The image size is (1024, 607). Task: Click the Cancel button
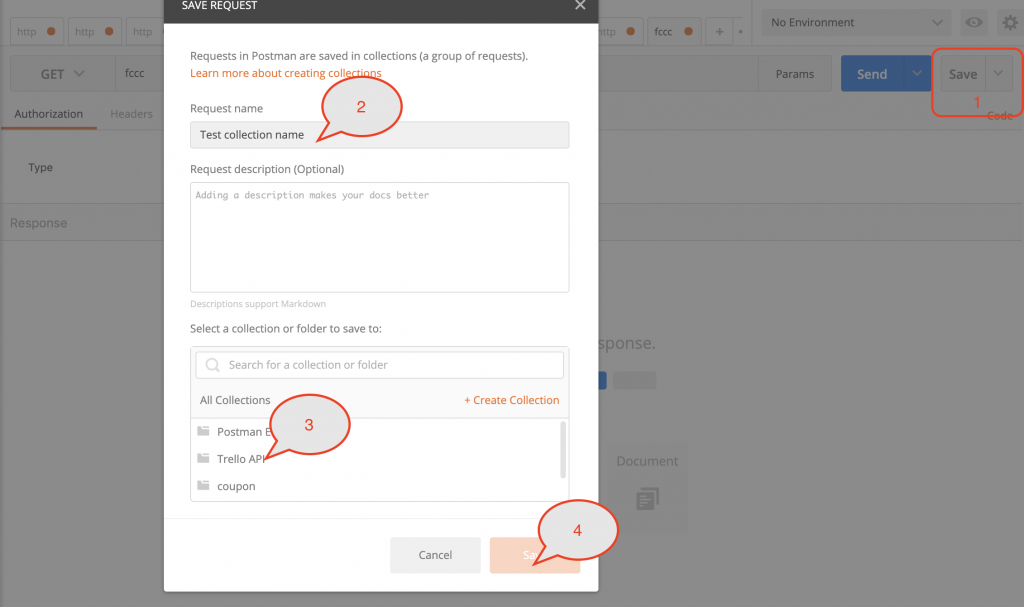[435, 555]
